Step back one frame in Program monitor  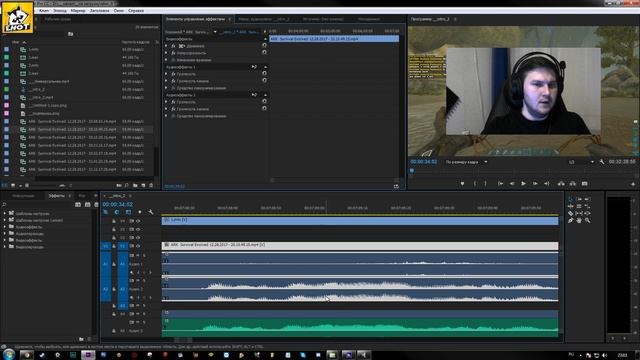pos(512,184)
